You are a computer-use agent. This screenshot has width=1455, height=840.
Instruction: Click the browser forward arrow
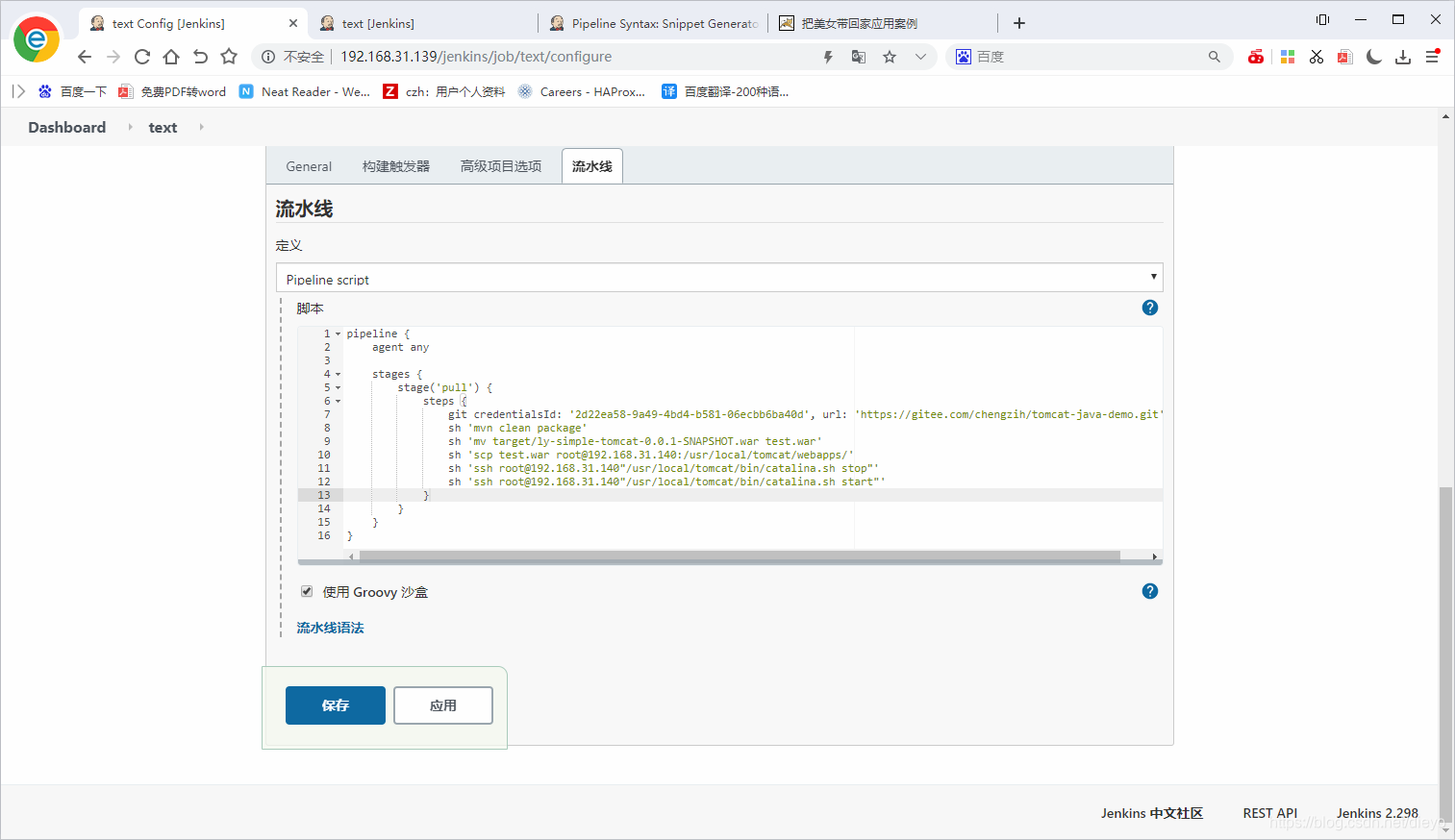[x=113, y=57]
